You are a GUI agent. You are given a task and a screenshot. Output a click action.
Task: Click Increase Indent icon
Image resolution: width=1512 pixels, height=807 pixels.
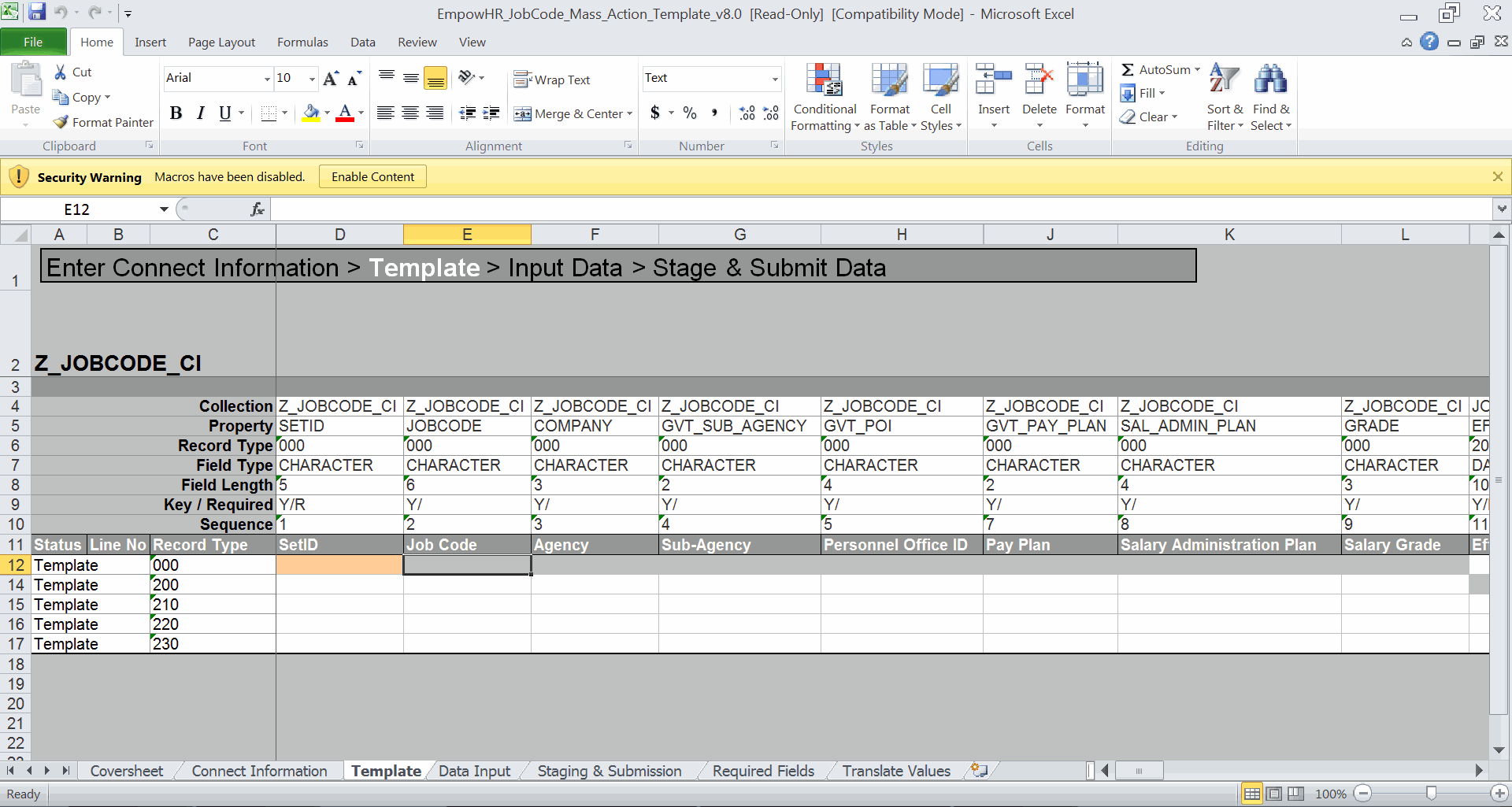(491, 113)
